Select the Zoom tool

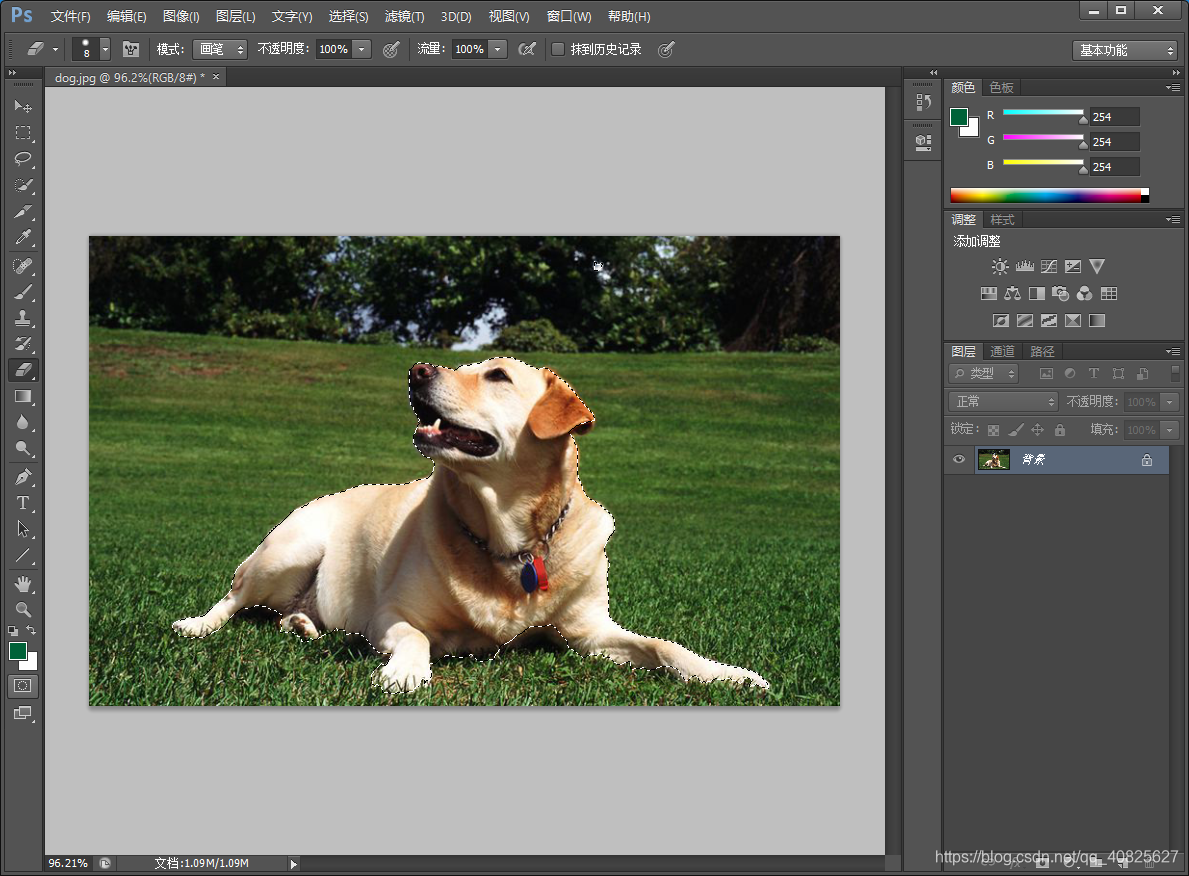pos(23,610)
